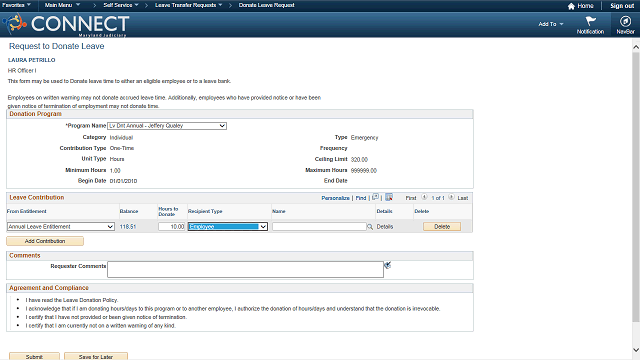This screenshot has width=640, height=360.
Task: Click the CONNECT Maryland Judiciary logo
Action: point(67,24)
